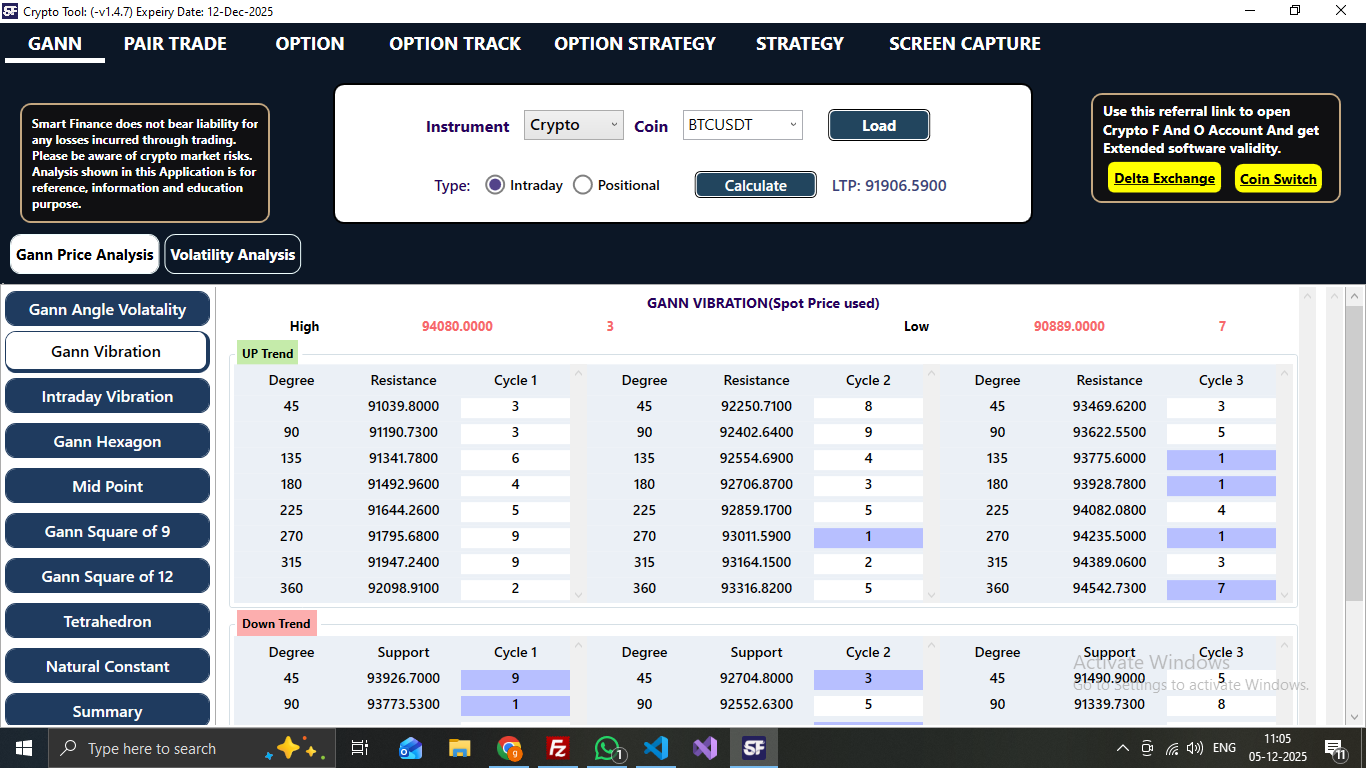
Task: Select the Intraday radio button
Action: point(495,184)
